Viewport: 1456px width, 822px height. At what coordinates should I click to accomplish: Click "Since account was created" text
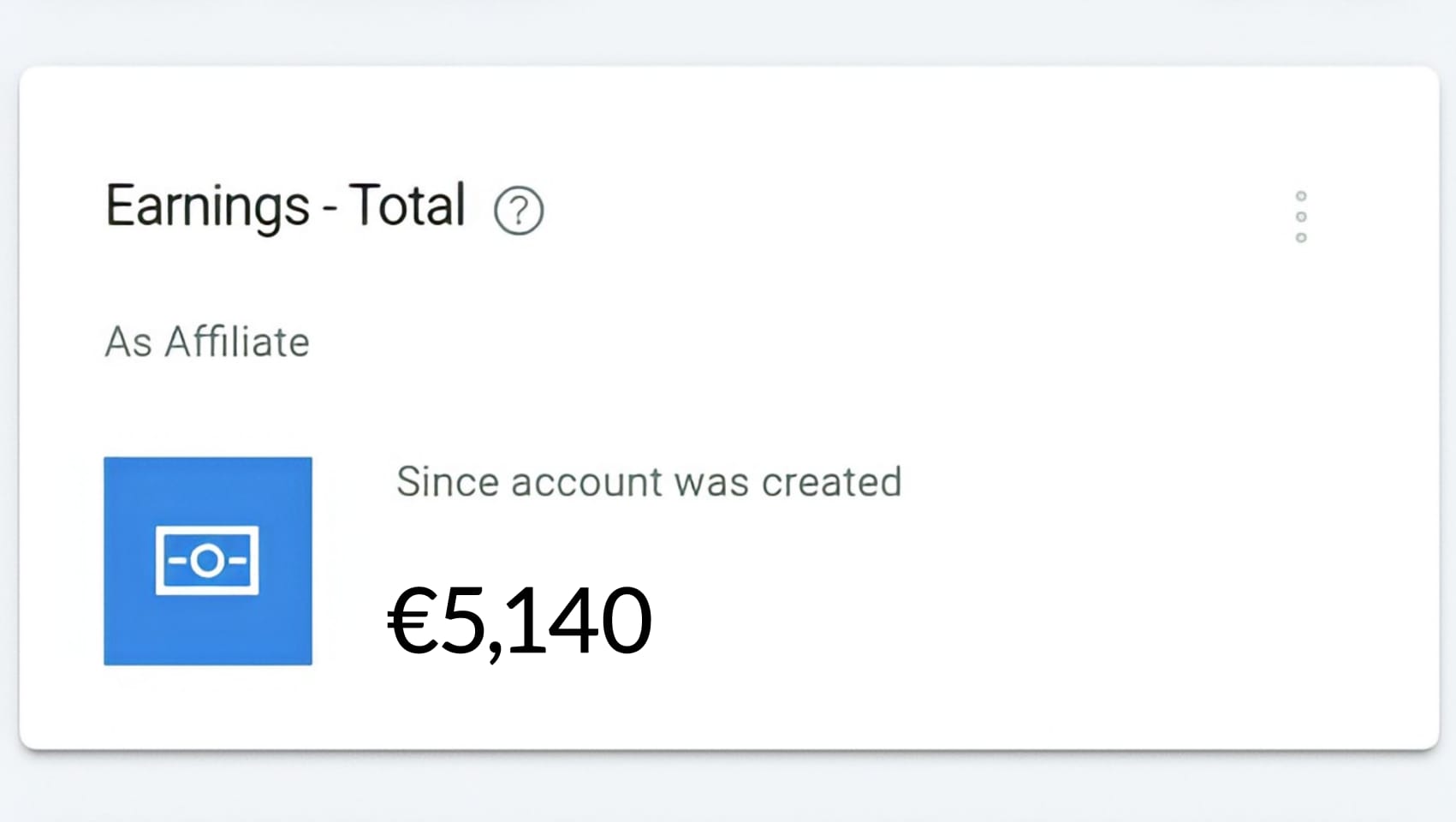pos(648,482)
